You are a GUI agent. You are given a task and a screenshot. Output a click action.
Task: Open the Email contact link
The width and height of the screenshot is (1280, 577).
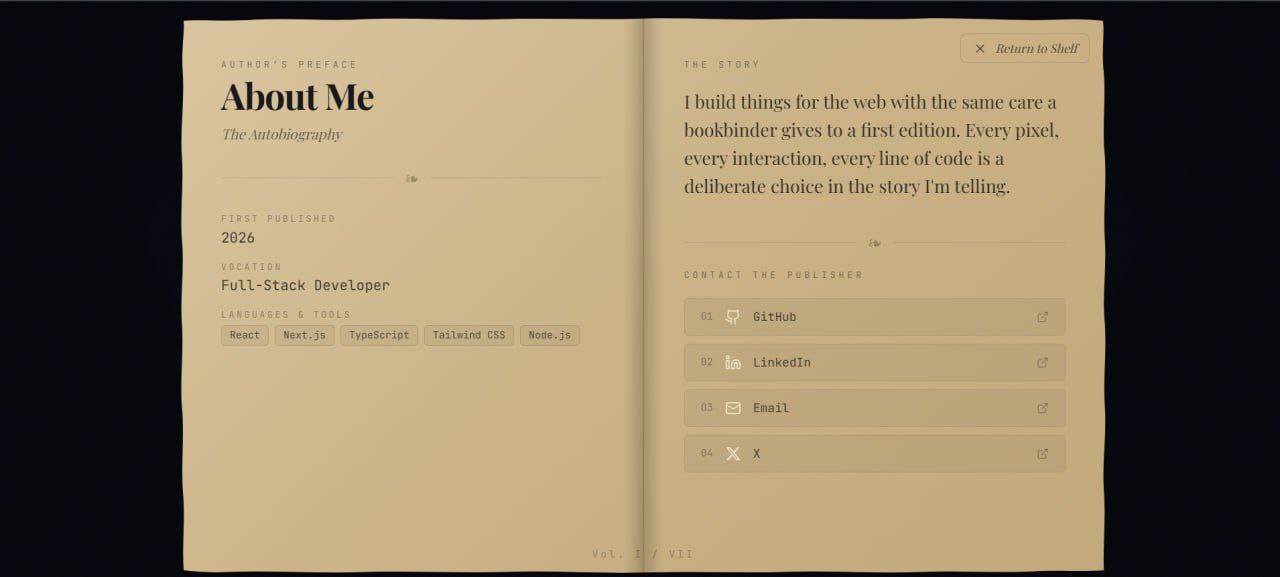pos(875,408)
